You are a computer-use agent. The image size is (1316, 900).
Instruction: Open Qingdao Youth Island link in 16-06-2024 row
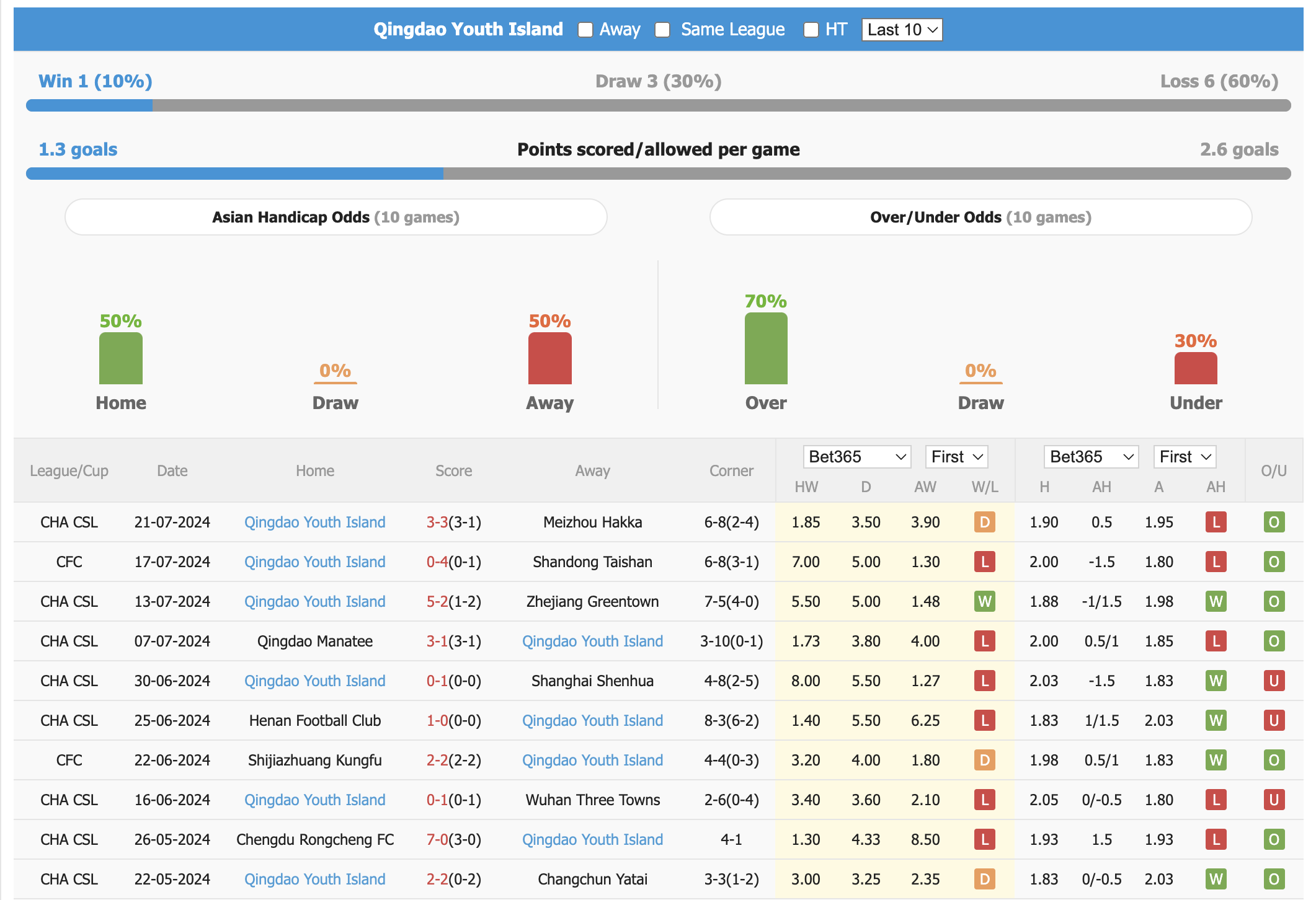(314, 800)
